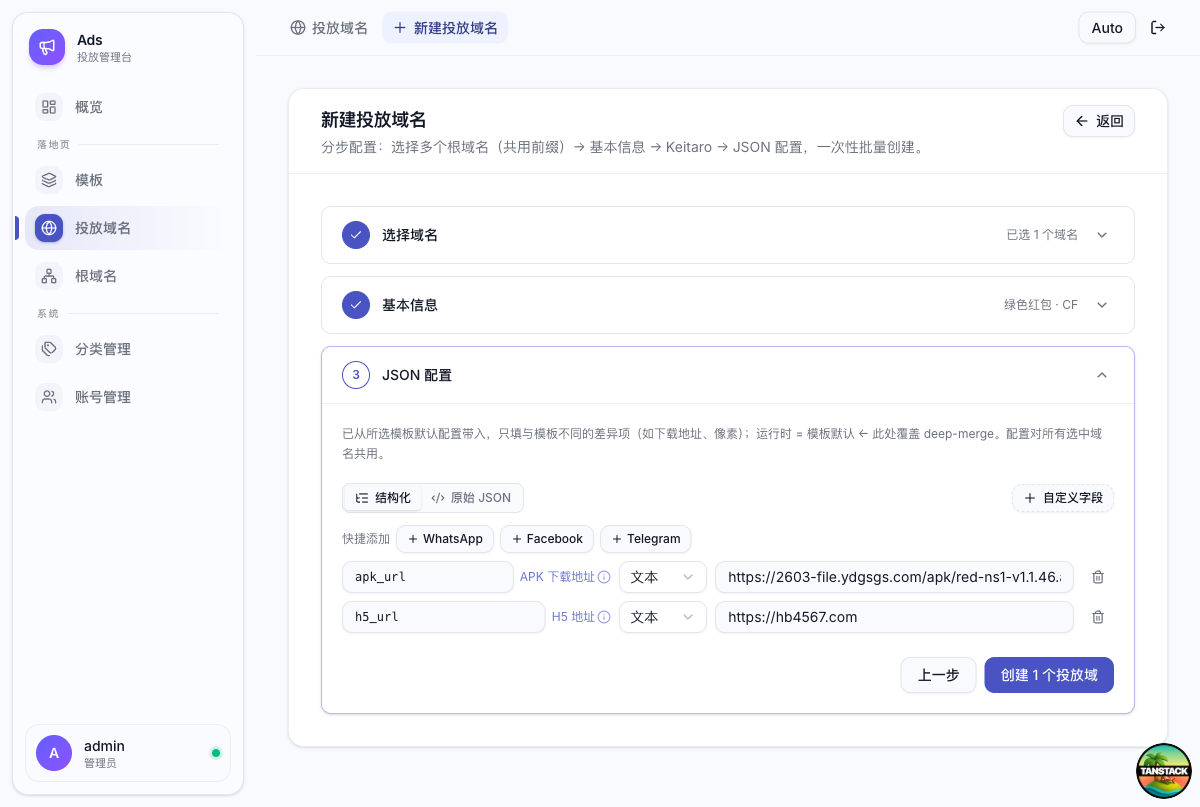Open the 根域名 root domains page
This screenshot has width=1200, height=807.
[x=128, y=276]
